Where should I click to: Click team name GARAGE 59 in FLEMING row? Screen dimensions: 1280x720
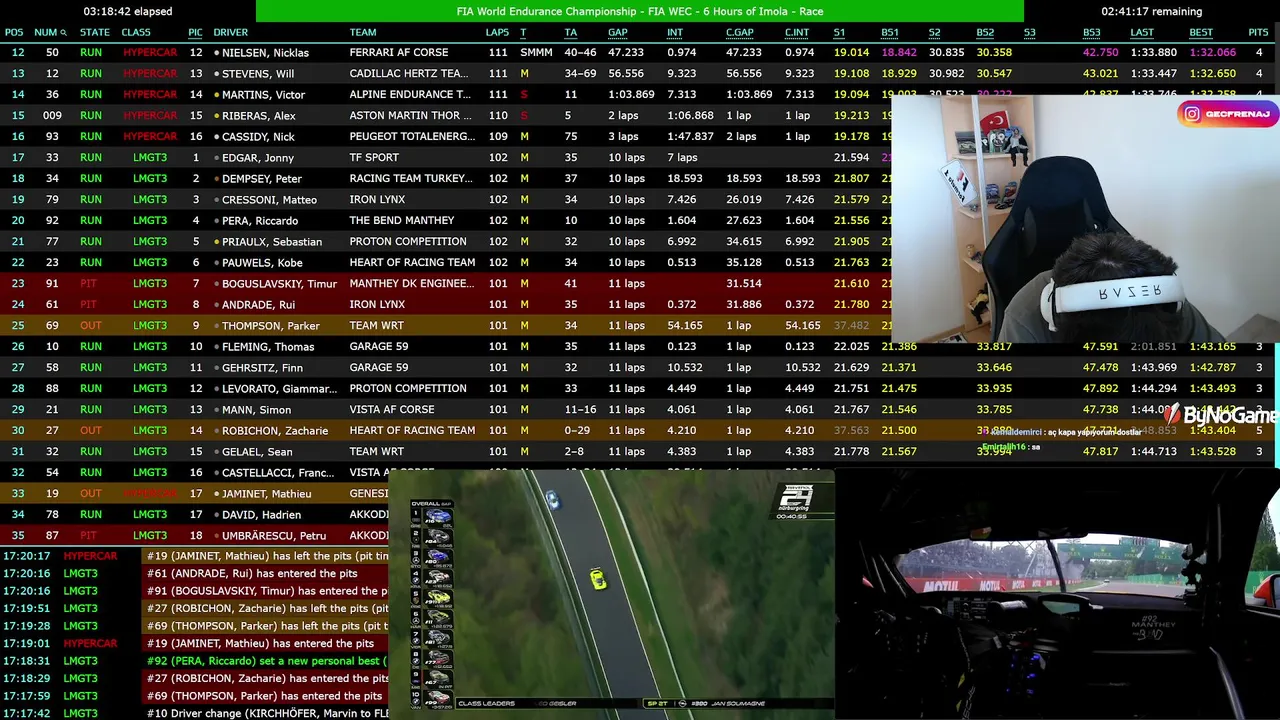point(379,347)
